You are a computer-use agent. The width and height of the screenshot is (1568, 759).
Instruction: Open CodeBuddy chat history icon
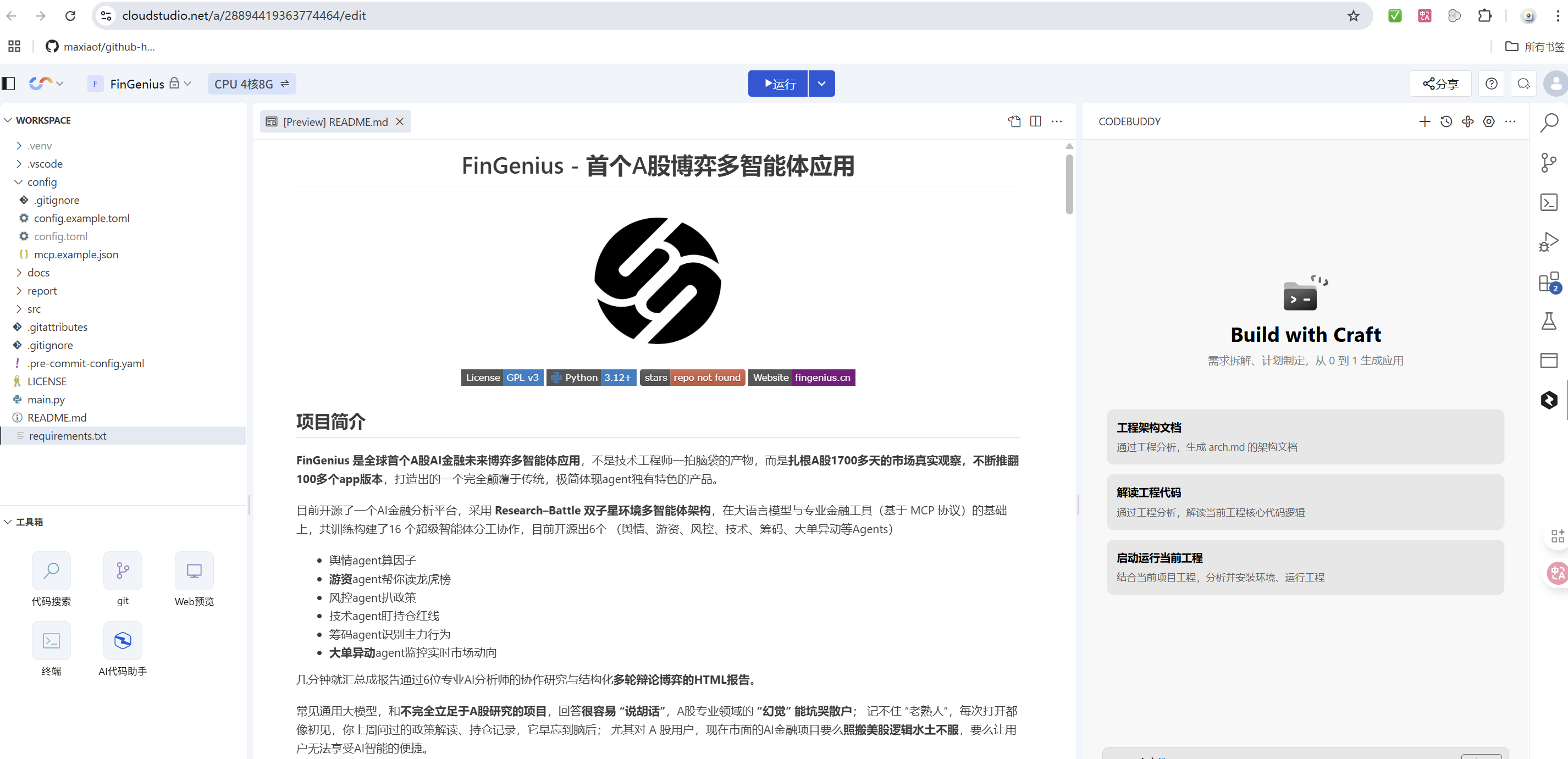click(x=1446, y=121)
